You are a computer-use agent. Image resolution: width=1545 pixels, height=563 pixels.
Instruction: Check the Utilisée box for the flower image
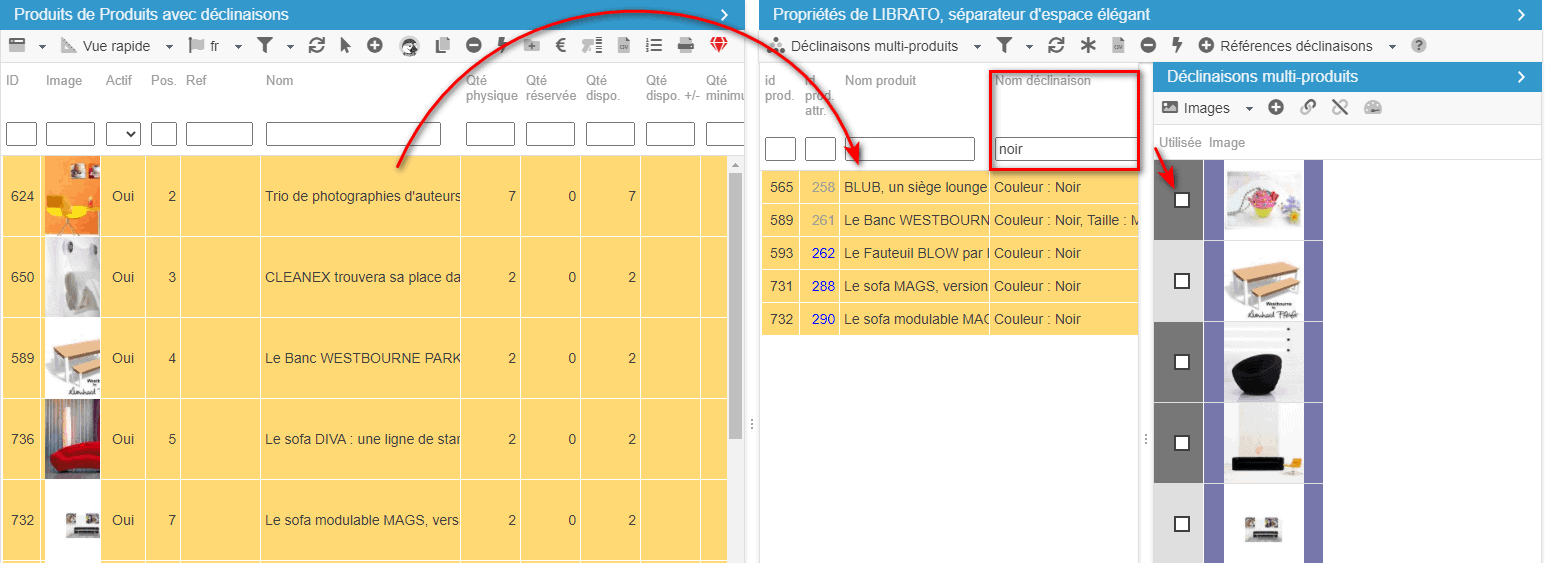point(1182,200)
